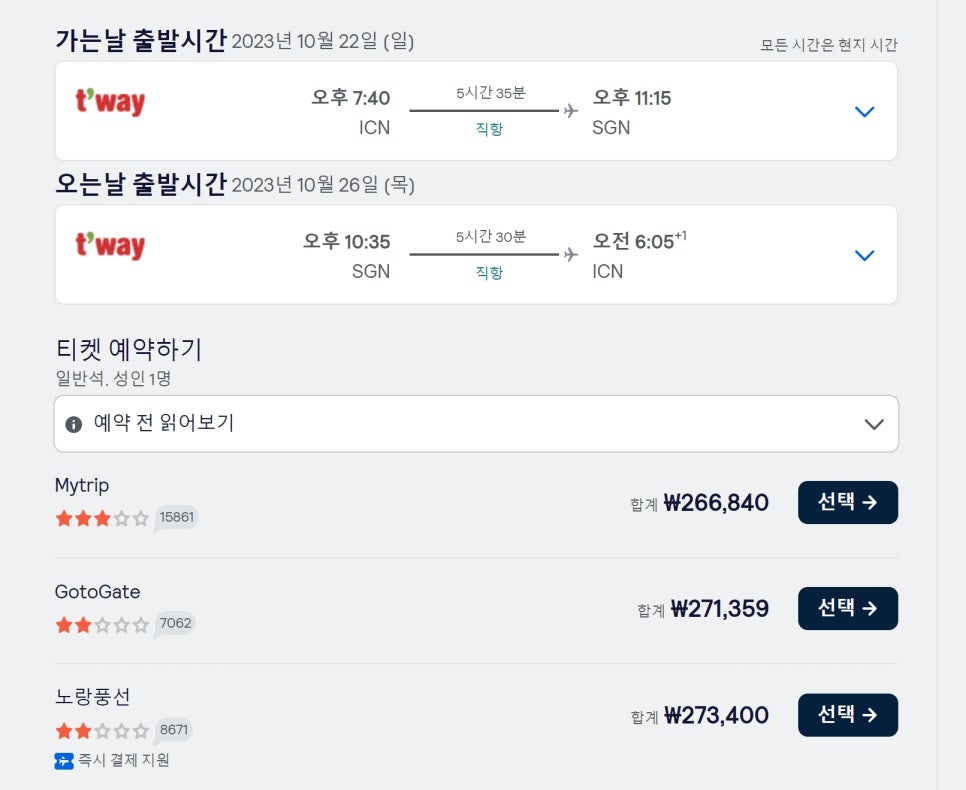Click the t'way logo on outbound flight
The image size is (966, 790).
pos(110,102)
